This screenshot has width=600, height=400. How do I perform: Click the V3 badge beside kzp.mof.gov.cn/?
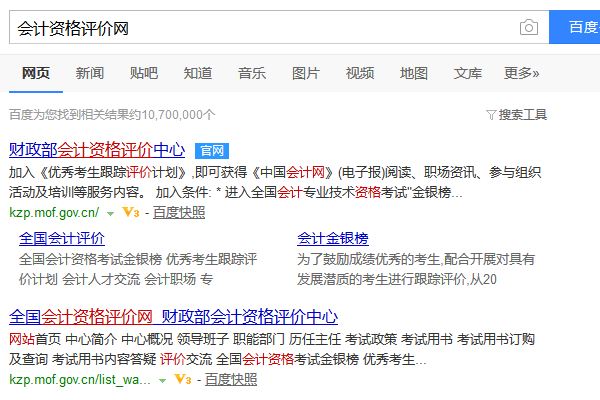131,212
